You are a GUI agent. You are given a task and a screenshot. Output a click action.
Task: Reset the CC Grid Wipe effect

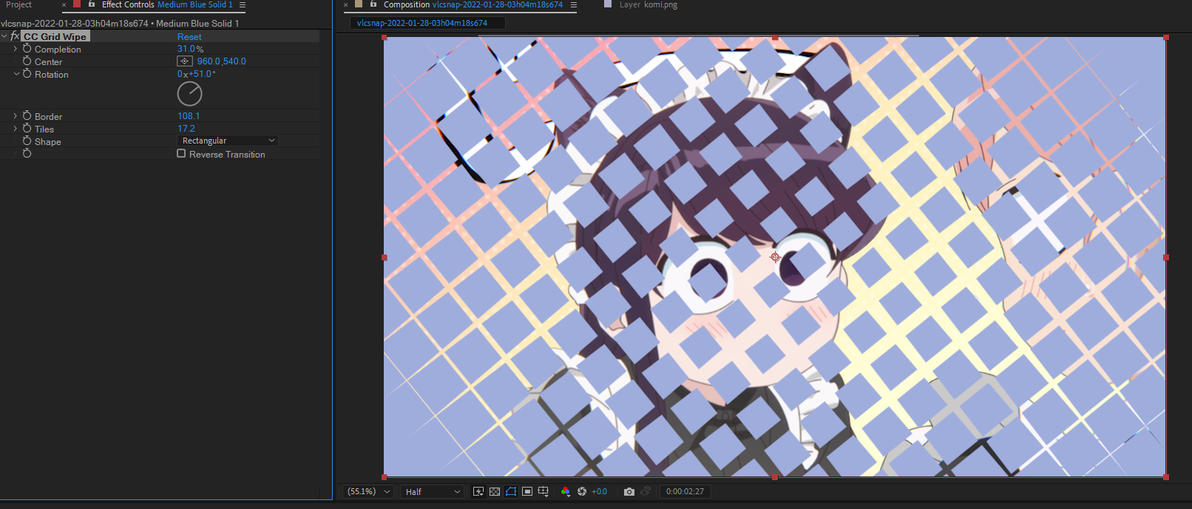189,36
